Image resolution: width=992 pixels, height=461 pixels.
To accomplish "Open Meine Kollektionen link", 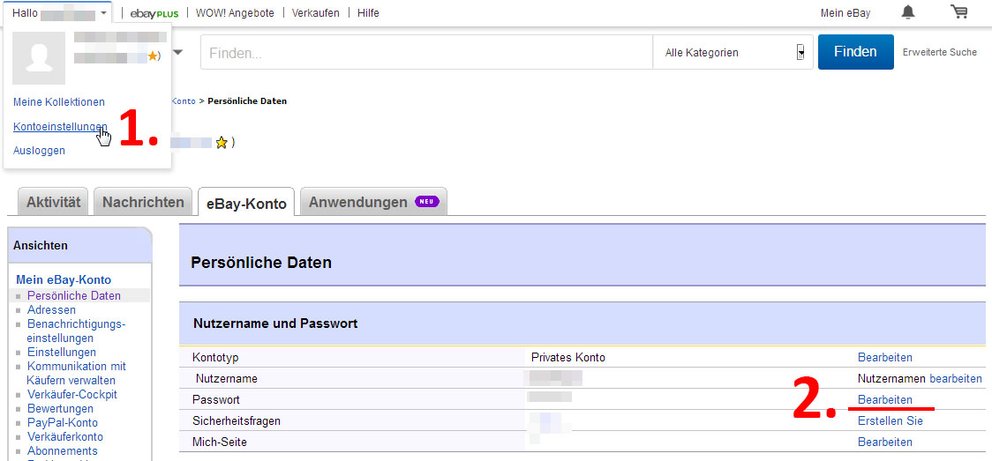I will click(59, 102).
